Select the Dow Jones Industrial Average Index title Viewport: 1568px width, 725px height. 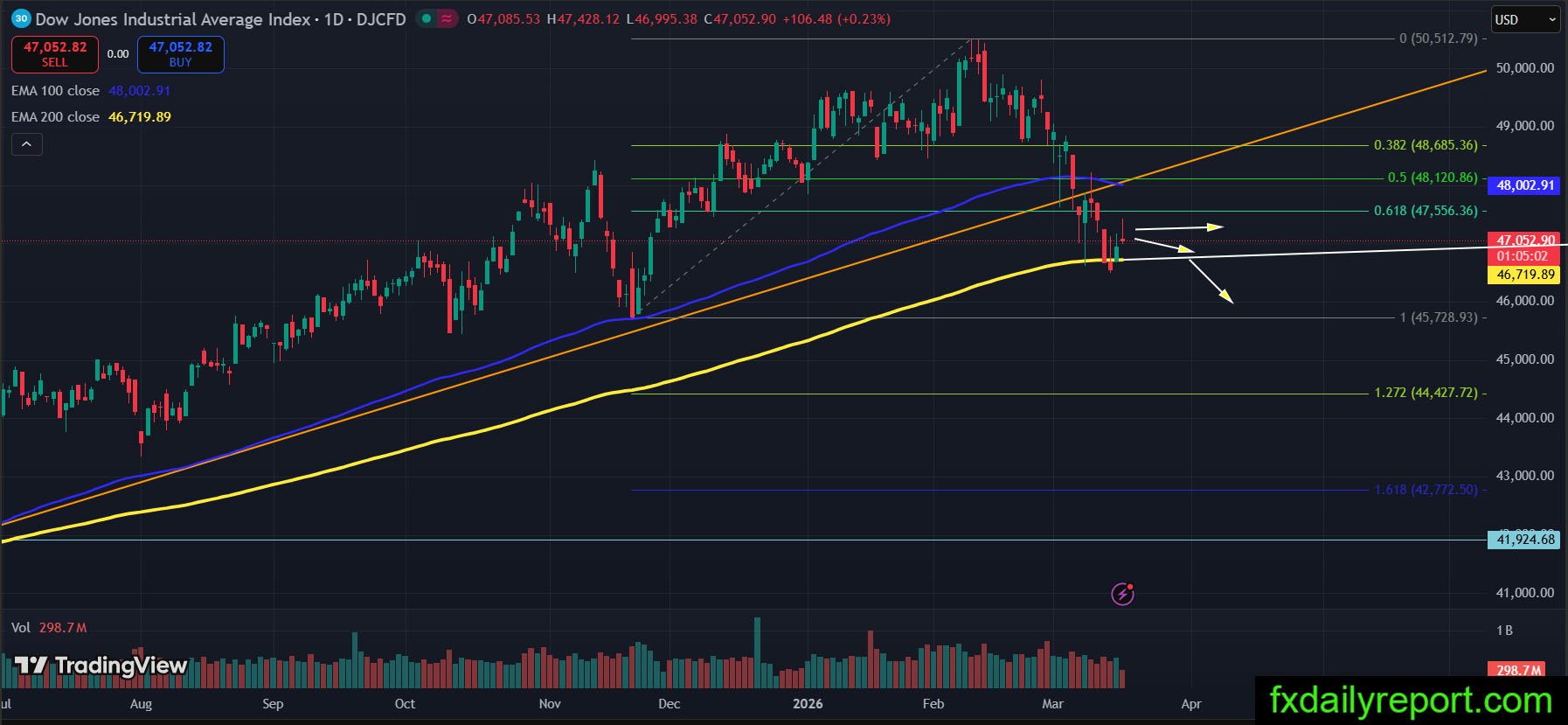click(x=173, y=19)
